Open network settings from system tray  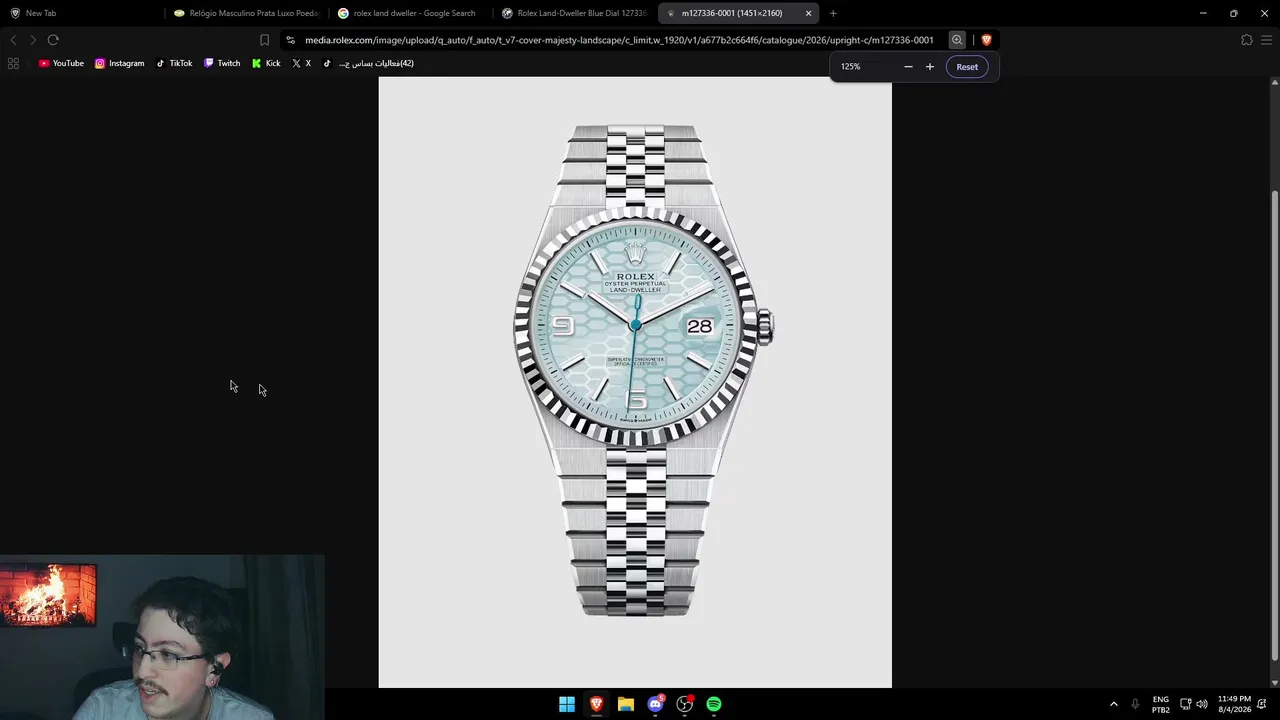coord(1185,704)
